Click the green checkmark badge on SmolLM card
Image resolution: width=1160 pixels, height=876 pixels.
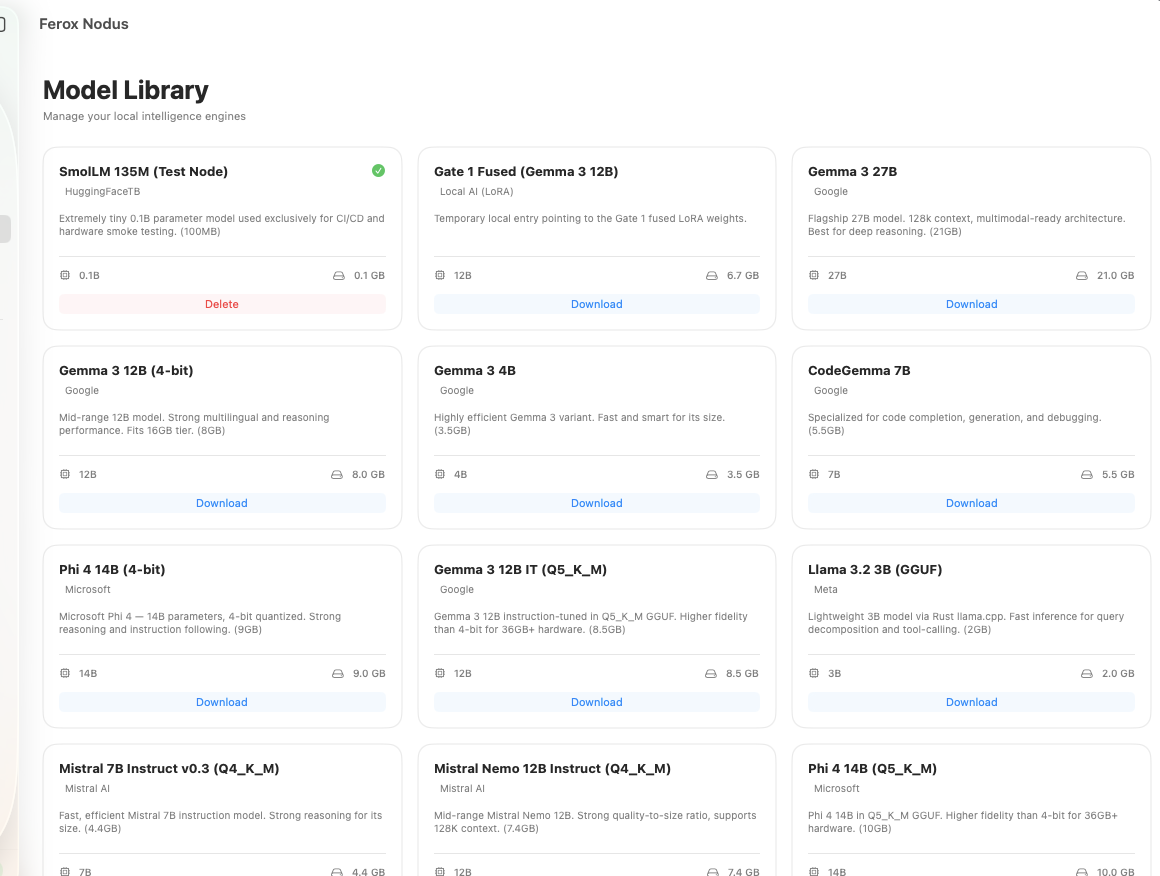click(378, 171)
